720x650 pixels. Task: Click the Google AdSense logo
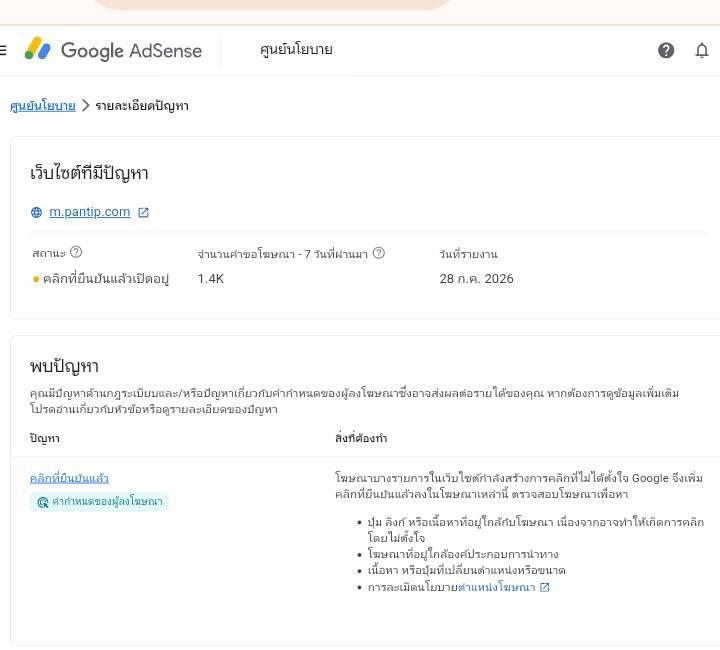(x=113, y=50)
